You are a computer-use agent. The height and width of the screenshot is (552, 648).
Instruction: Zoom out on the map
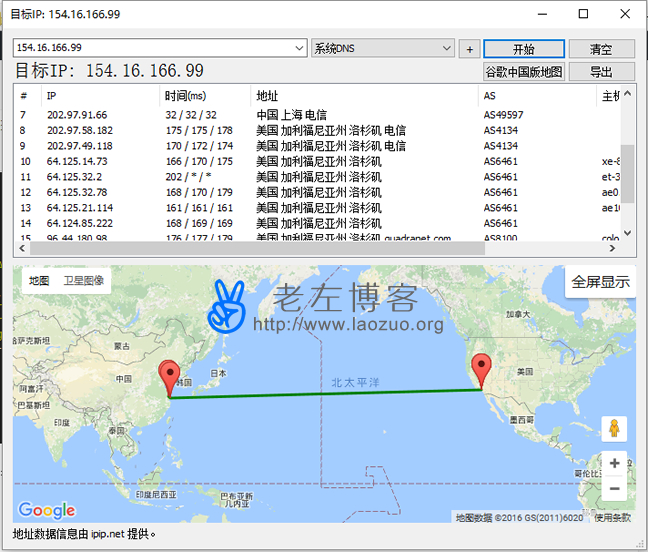pos(614,489)
